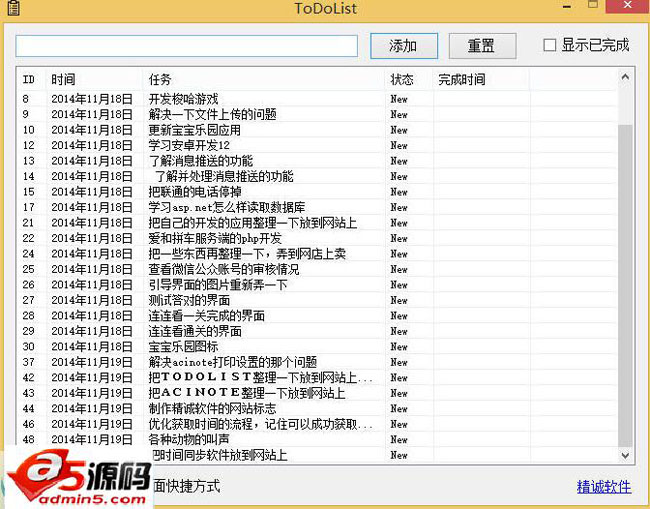Minimize the ToDoList window
This screenshot has width=650, height=509.
click(567, 6)
